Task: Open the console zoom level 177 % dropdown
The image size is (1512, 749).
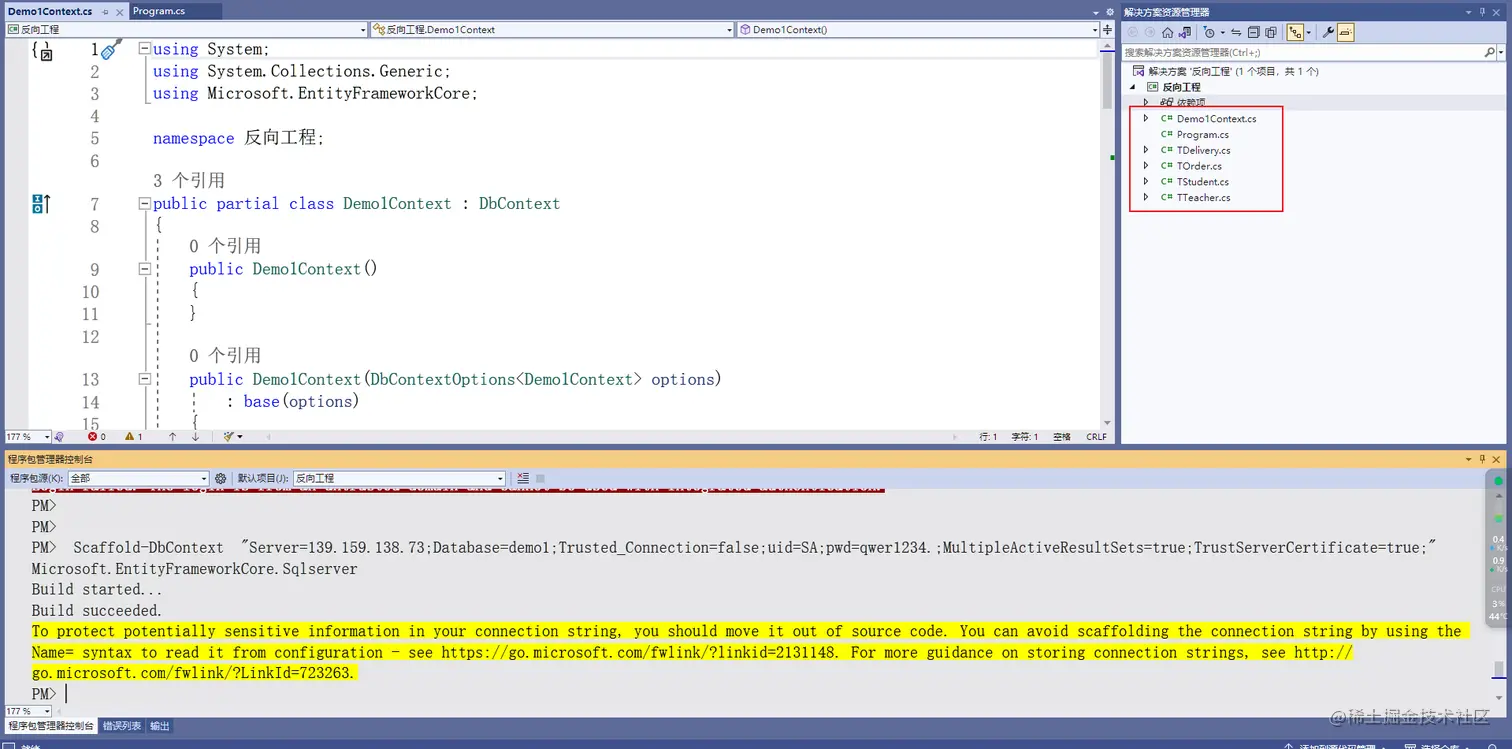Action: [x=27, y=711]
